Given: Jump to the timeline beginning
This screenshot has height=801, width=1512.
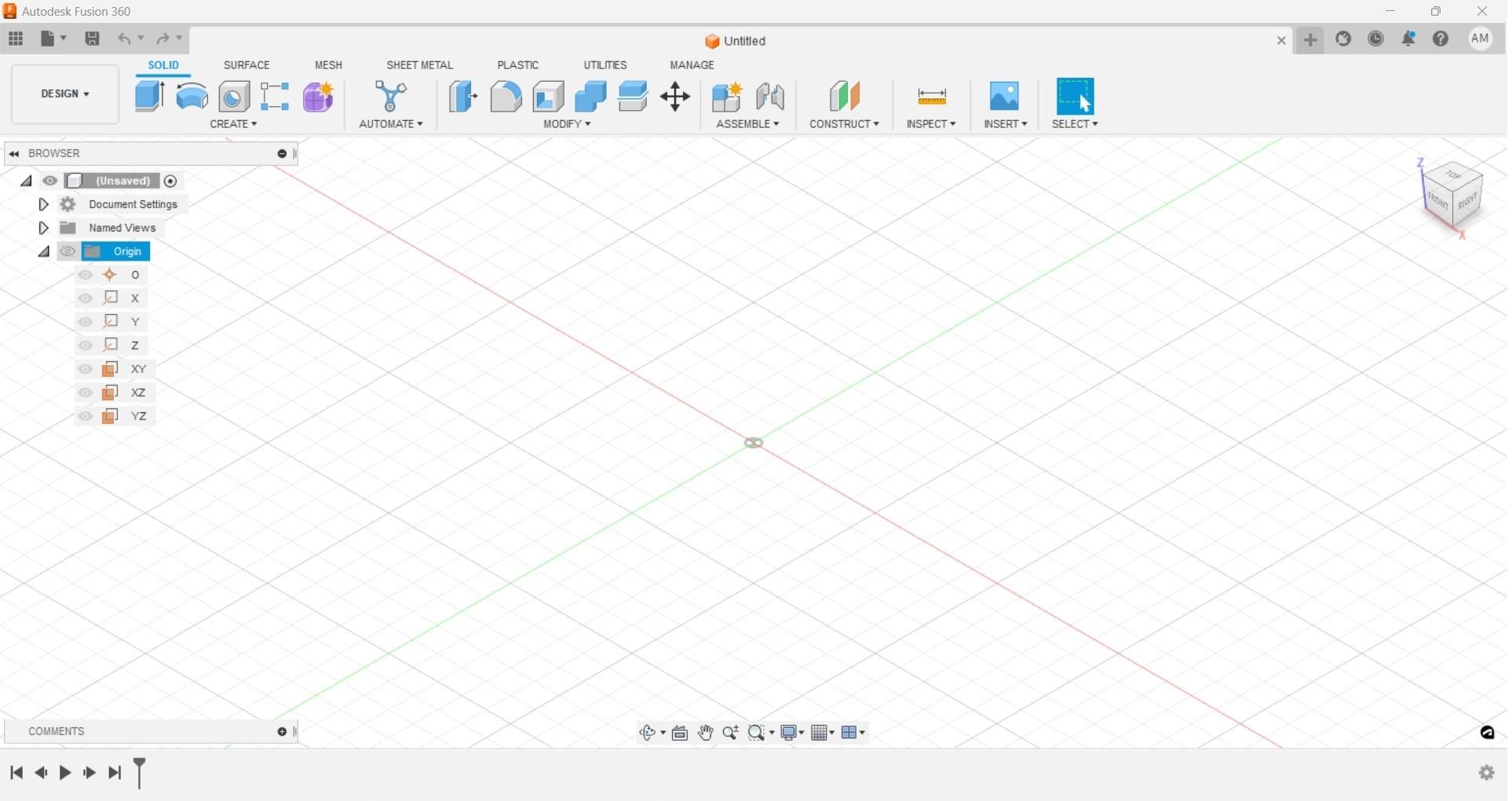Looking at the screenshot, I should pyautogui.click(x=16, y=774).
